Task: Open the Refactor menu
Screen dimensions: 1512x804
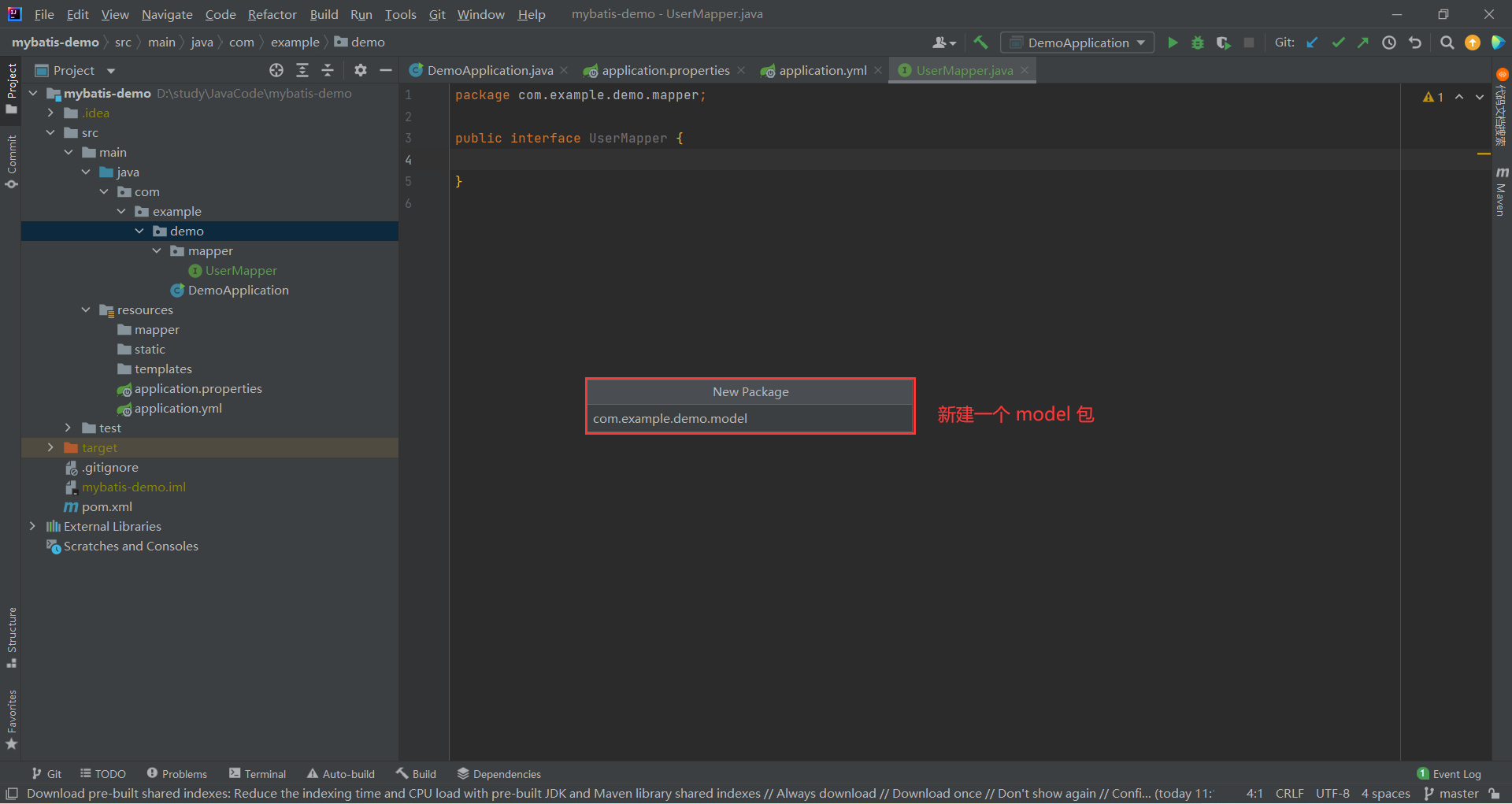Action: coord(272,14)
